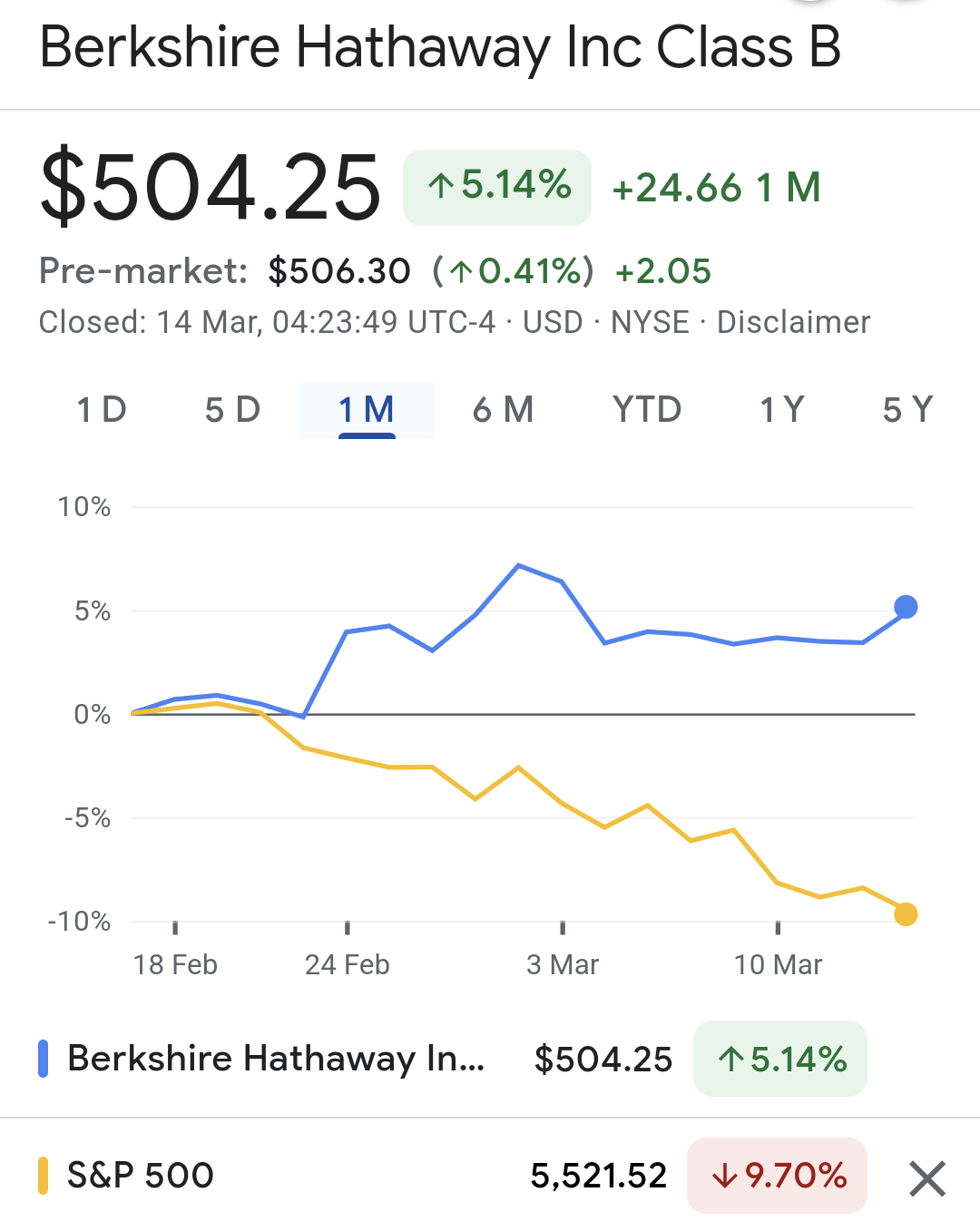Click the Berkshire Hathaway Inc Class B title
The height and width of the screenshot is (1231, 980).
[441, 47]
